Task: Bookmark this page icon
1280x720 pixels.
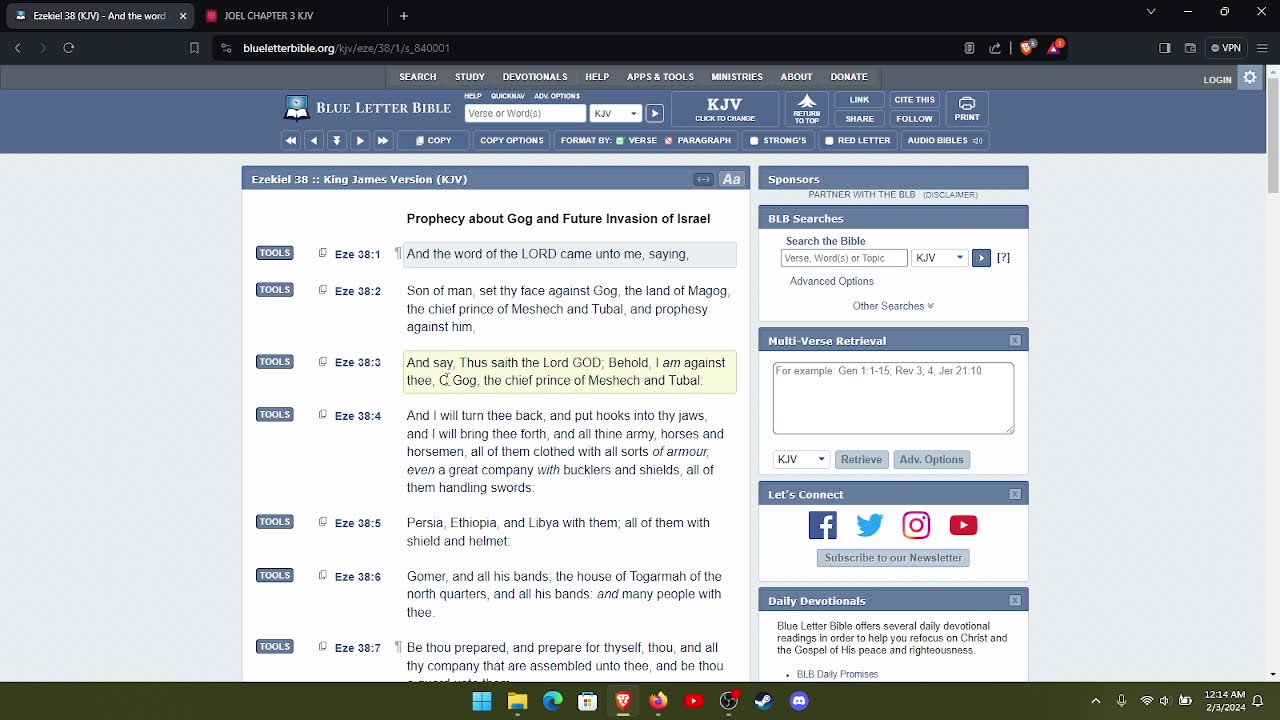Action: point(194,48)
